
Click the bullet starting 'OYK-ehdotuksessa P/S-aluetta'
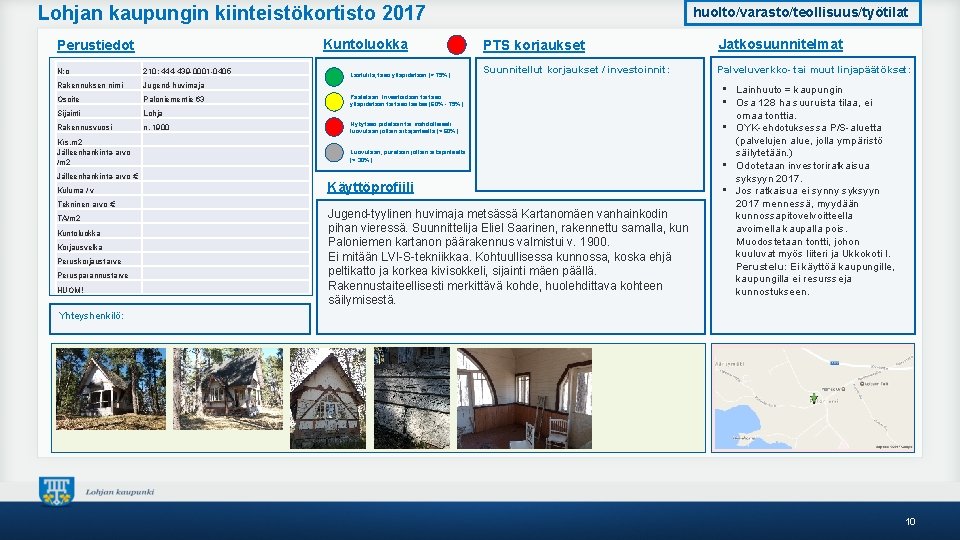point(809,140)
